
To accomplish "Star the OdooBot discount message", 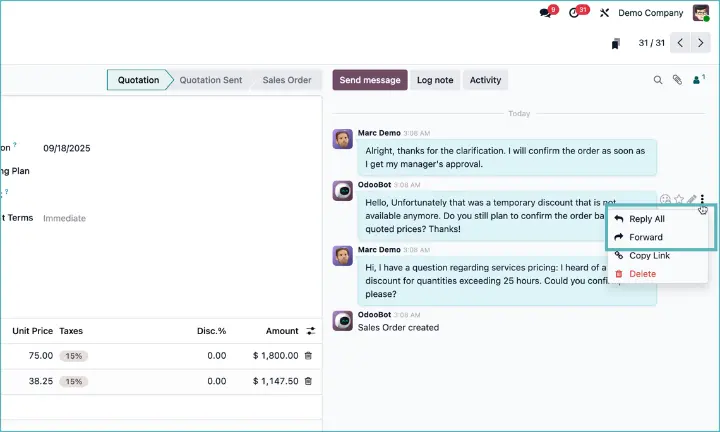I will [679, 199].
